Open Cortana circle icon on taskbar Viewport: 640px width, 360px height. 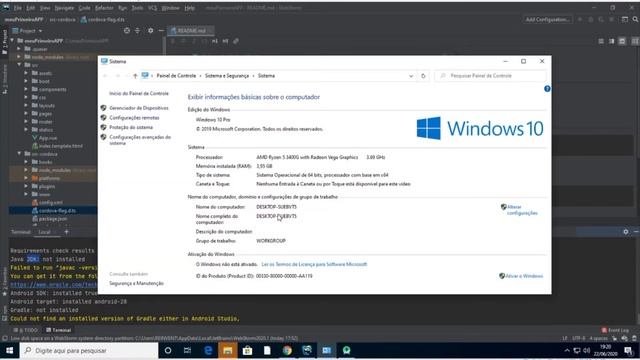pyautogui.click(x=168, y=351)
